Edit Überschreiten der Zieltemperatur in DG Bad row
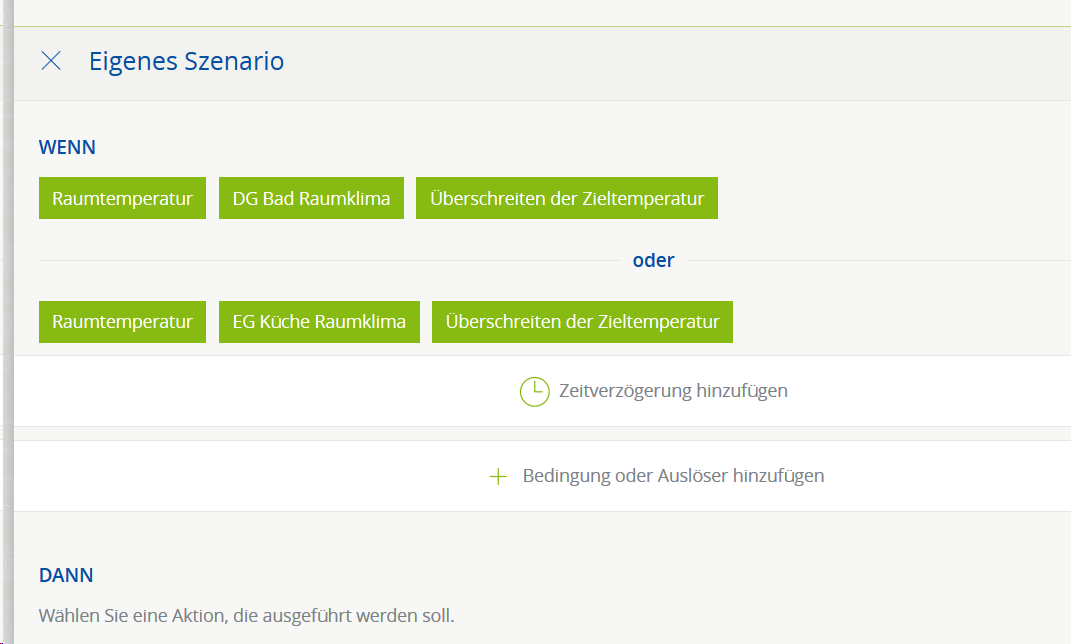The image size is (1071, 644). coord(566,198)
